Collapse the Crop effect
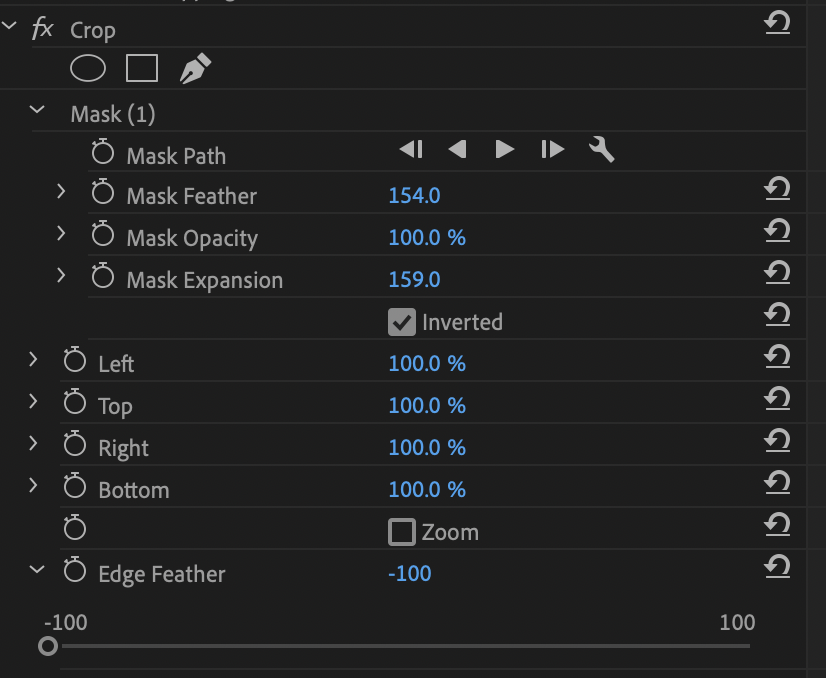The image size is (826, 678). (x=9, y=25)
